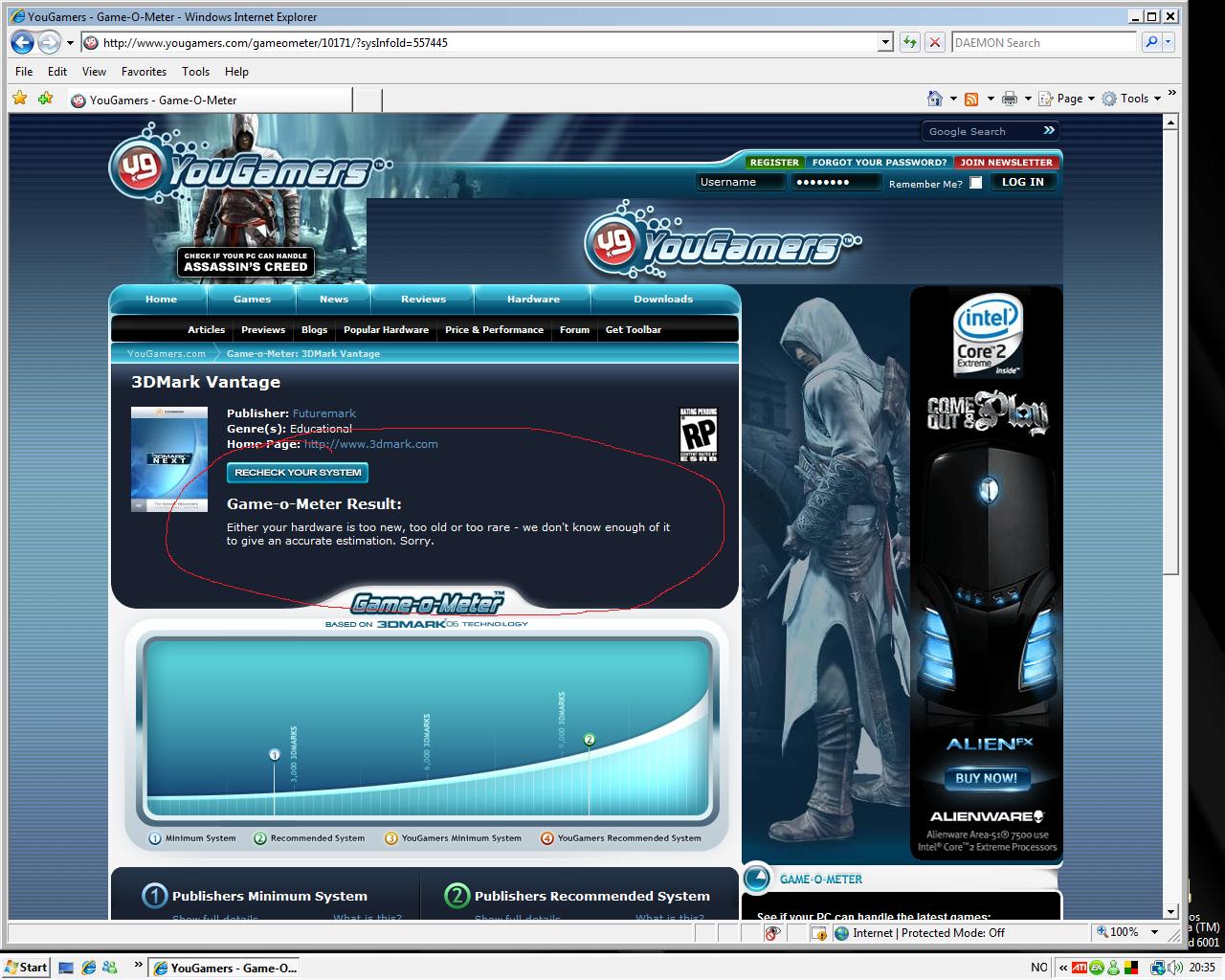
Task: Open the Tools command bar dropdown
Action: tap(1132, 99)
